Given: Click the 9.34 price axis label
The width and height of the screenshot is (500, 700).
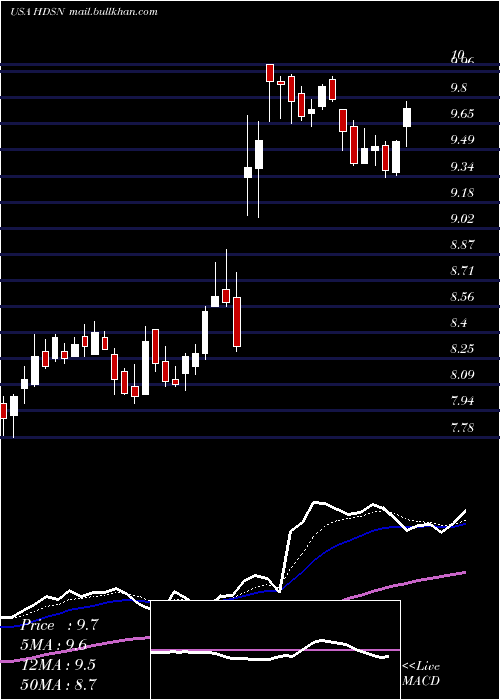Looking at the screenshot, I should tap(462, 167).
